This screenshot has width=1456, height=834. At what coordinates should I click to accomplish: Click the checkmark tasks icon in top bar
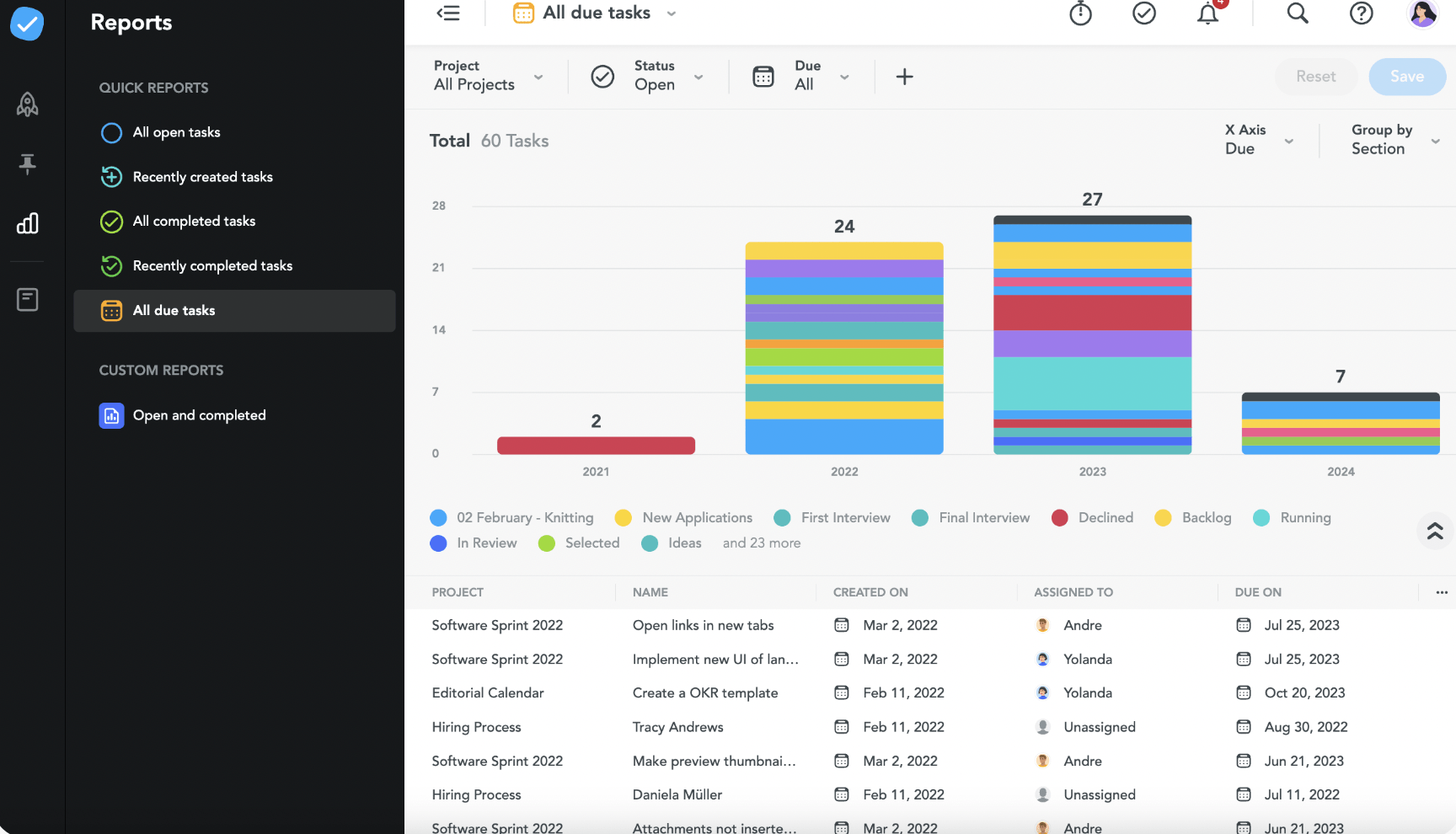click(1143, 13)
